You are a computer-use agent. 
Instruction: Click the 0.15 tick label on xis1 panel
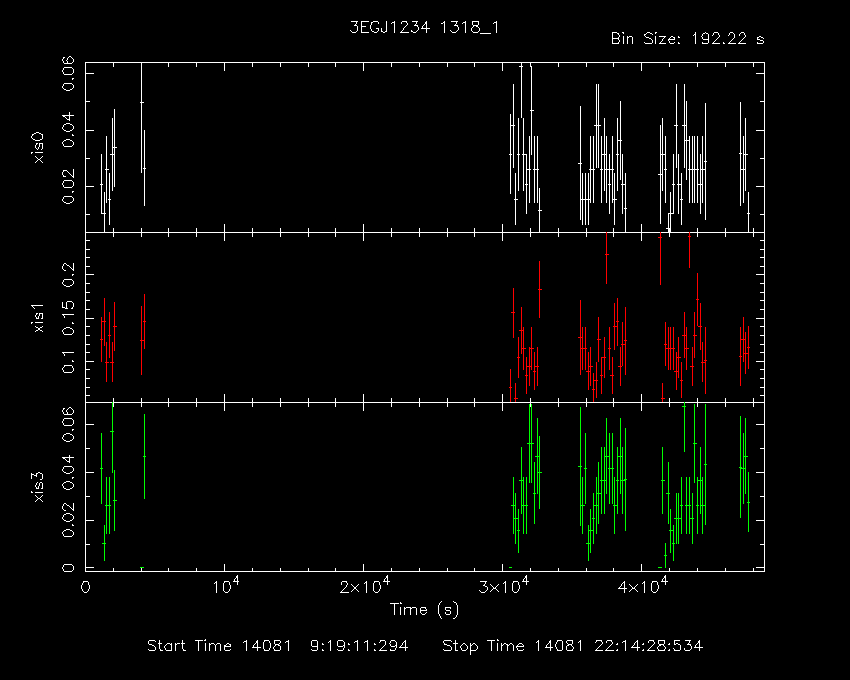[68, 319]
